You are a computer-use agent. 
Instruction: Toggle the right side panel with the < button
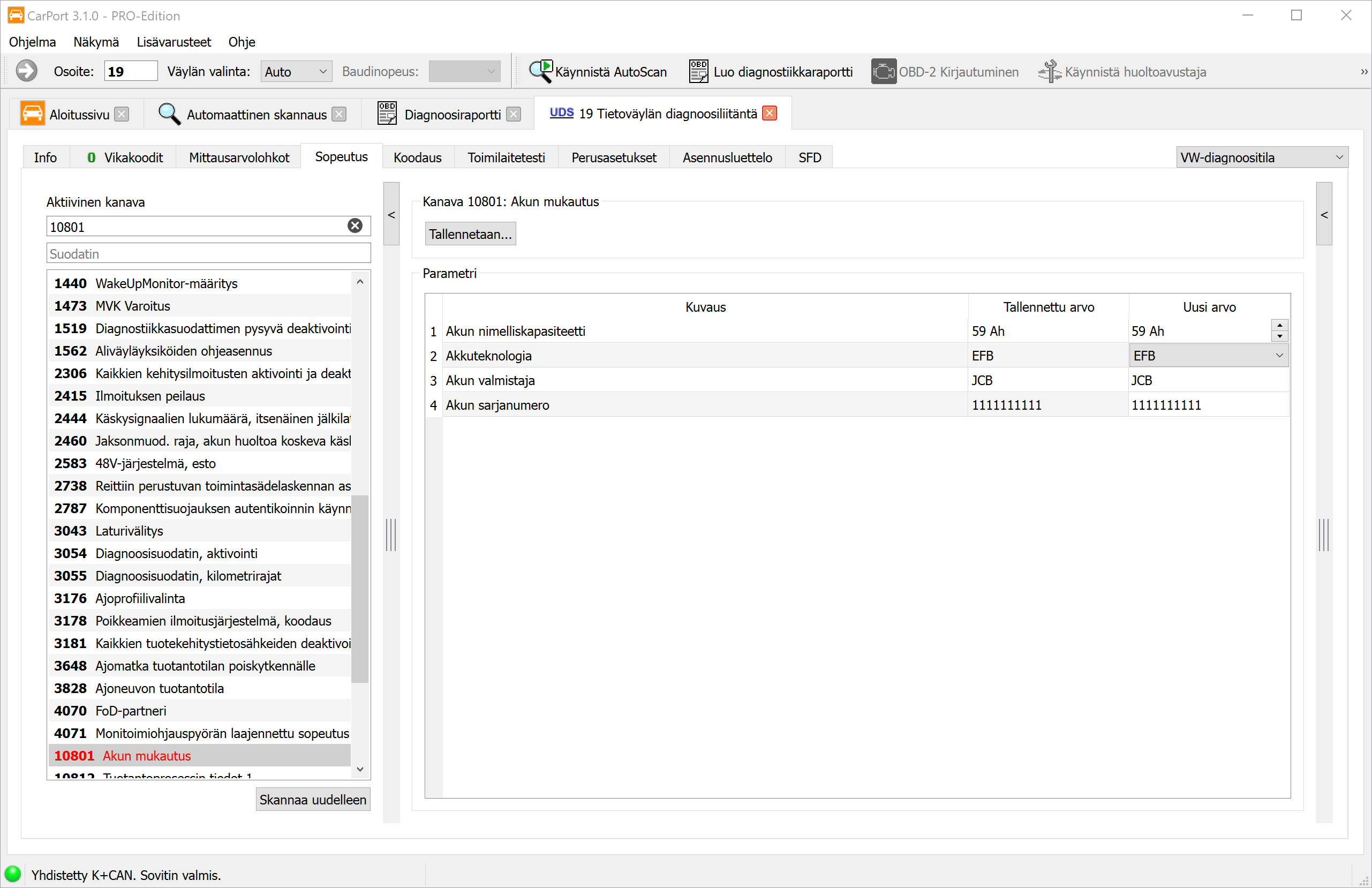click(x=1324, y=215)
